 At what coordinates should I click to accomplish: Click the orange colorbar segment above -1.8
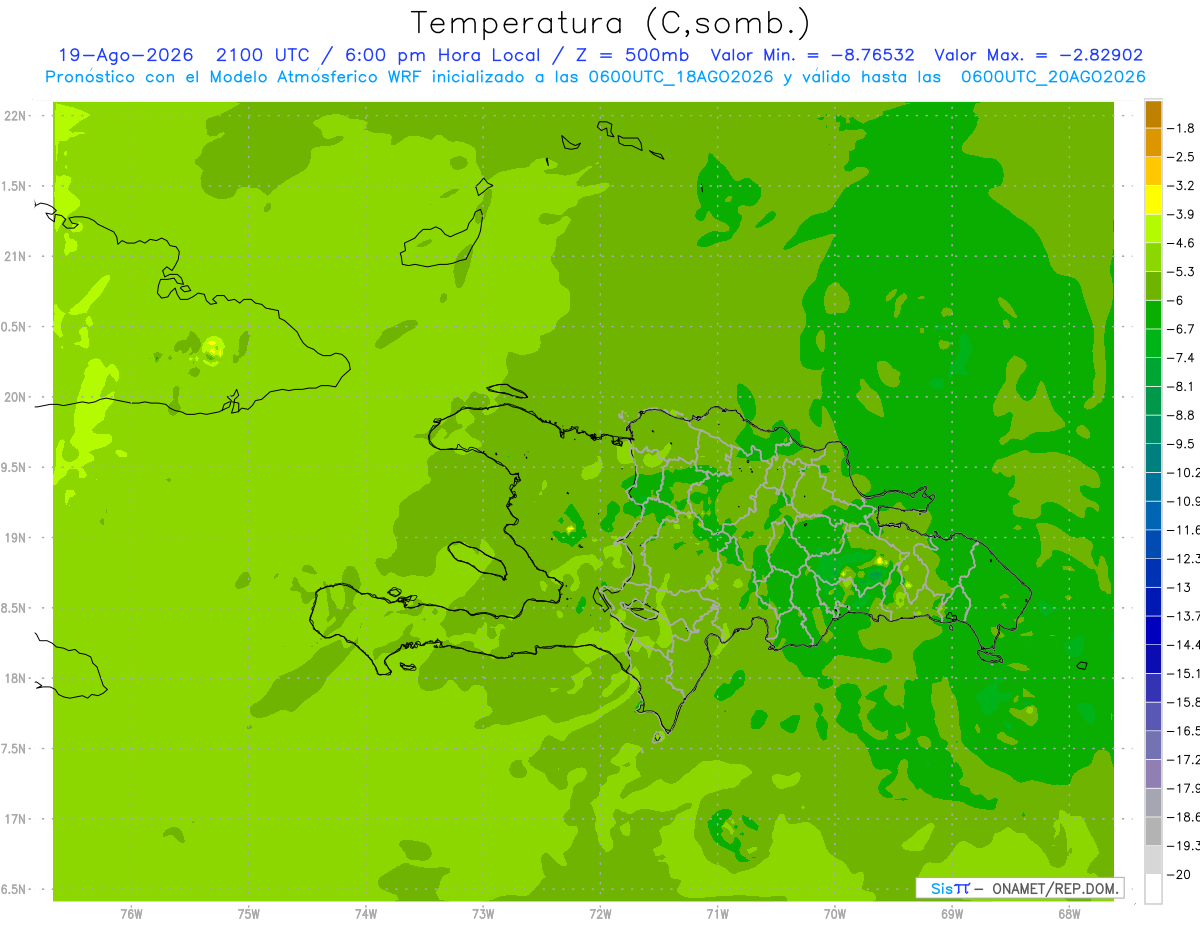1153,114
